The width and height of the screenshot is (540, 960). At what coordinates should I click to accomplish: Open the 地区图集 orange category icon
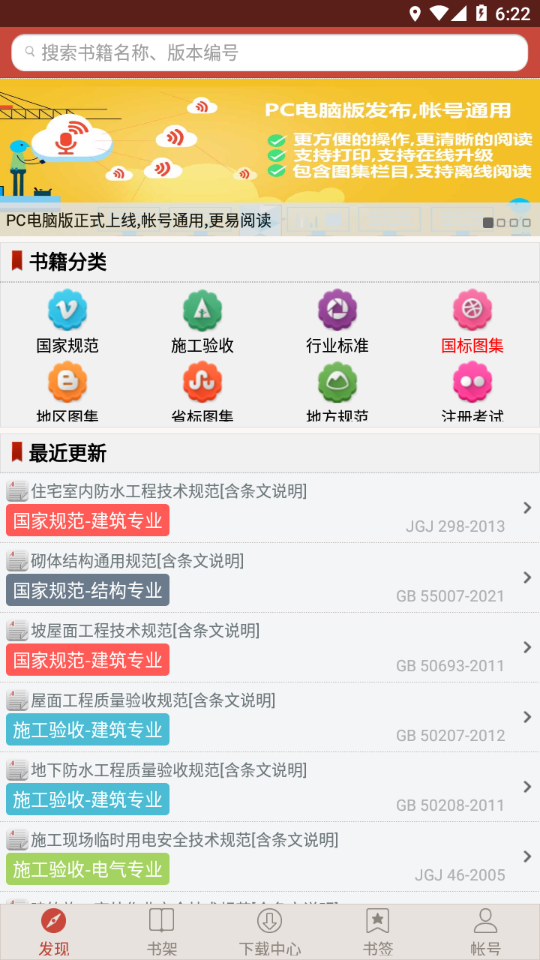pos(67,382)
